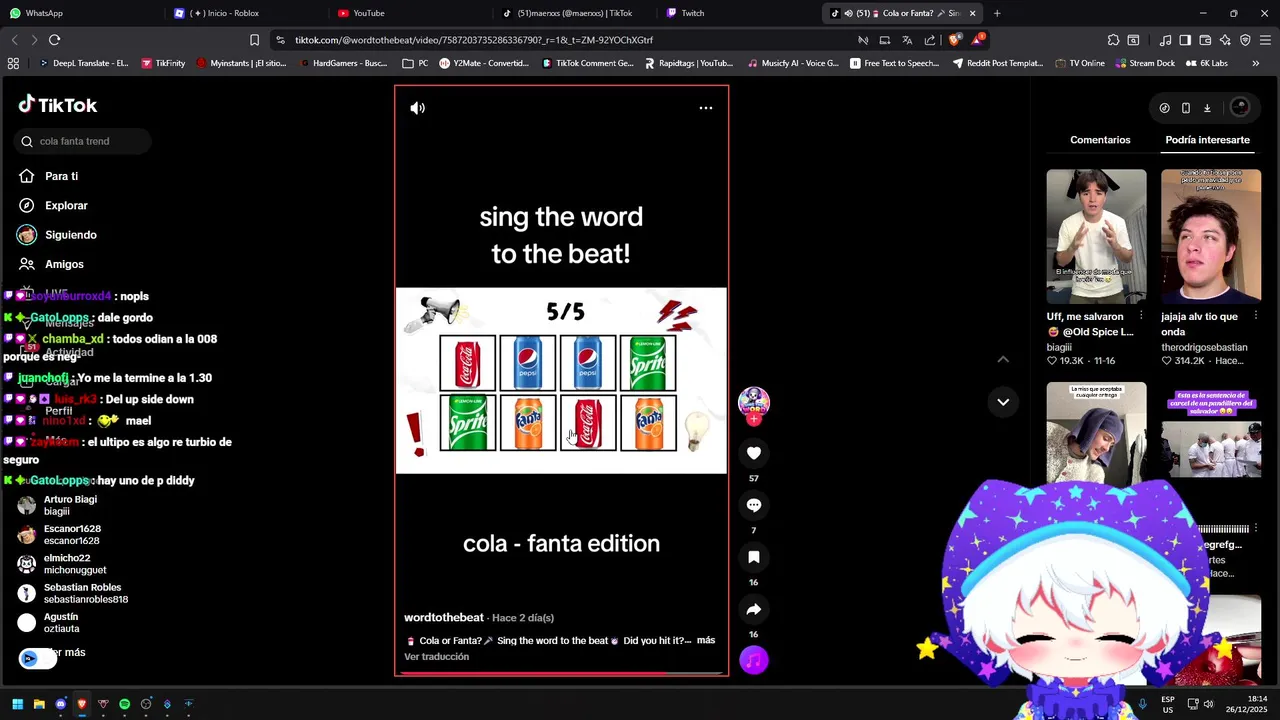Switch to the Podría interesarte tab

coord(1207,140)
